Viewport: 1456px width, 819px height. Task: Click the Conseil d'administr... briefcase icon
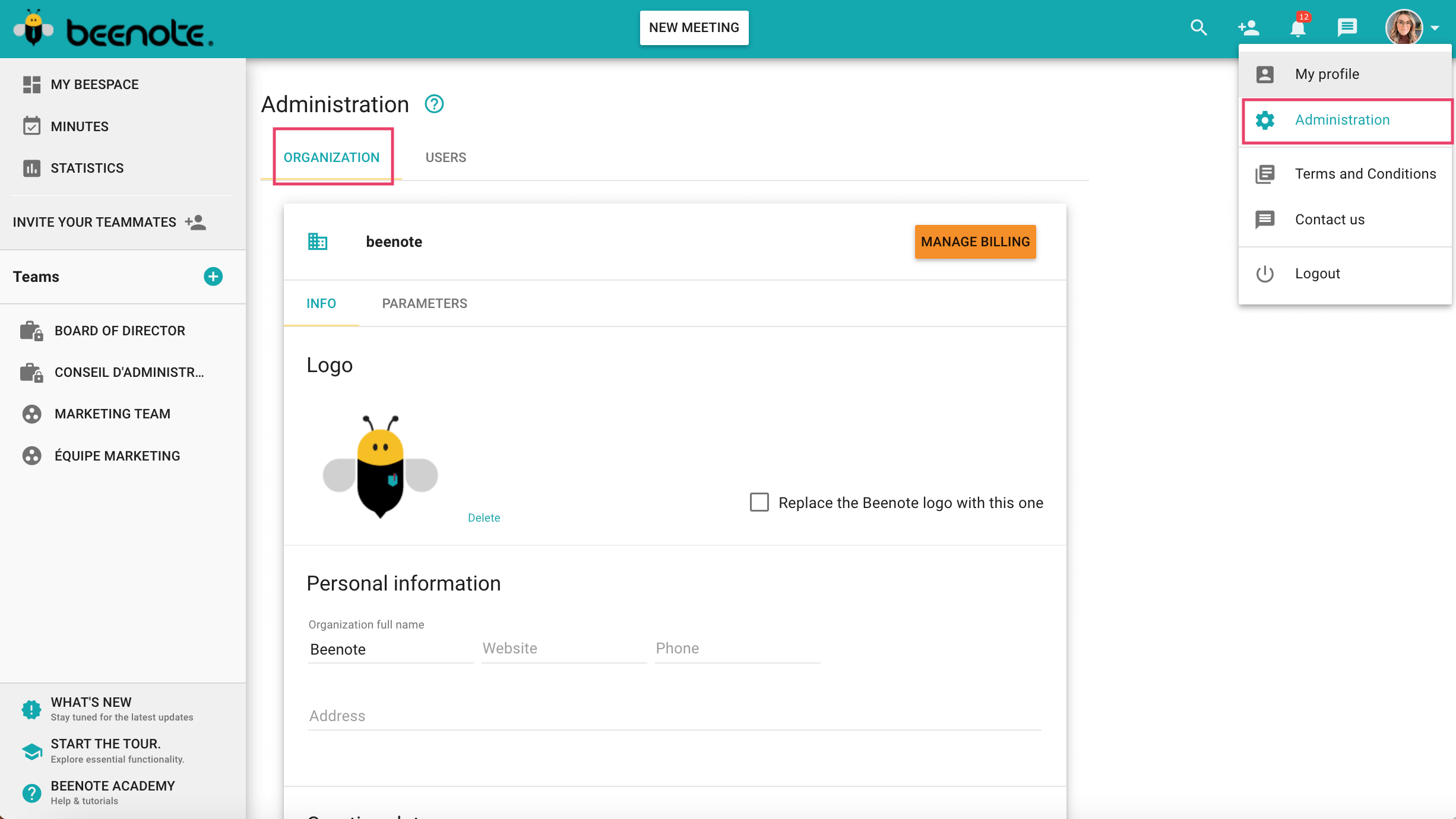pyautogui.click(x=31, y=372)
